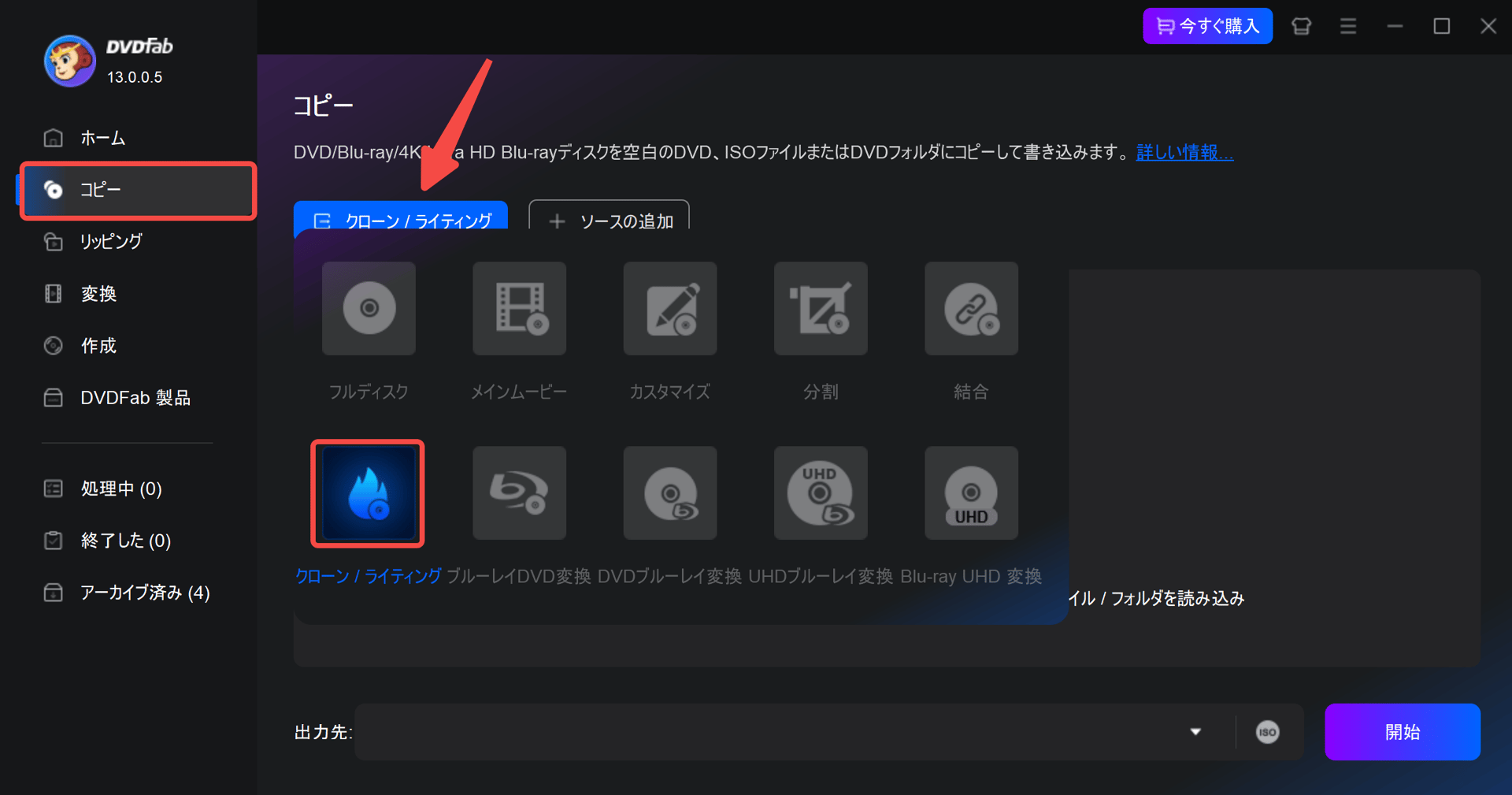Image resolution: width=1512 pixels, height=795 pixels.
Task: Select the DVD to Blu-ray conversion icon
Action: pyautogui.click(x=670, y=493)
